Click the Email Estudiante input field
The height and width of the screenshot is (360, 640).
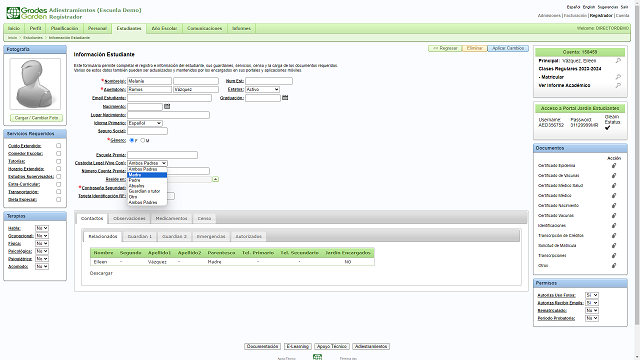(x=169, y=98)
